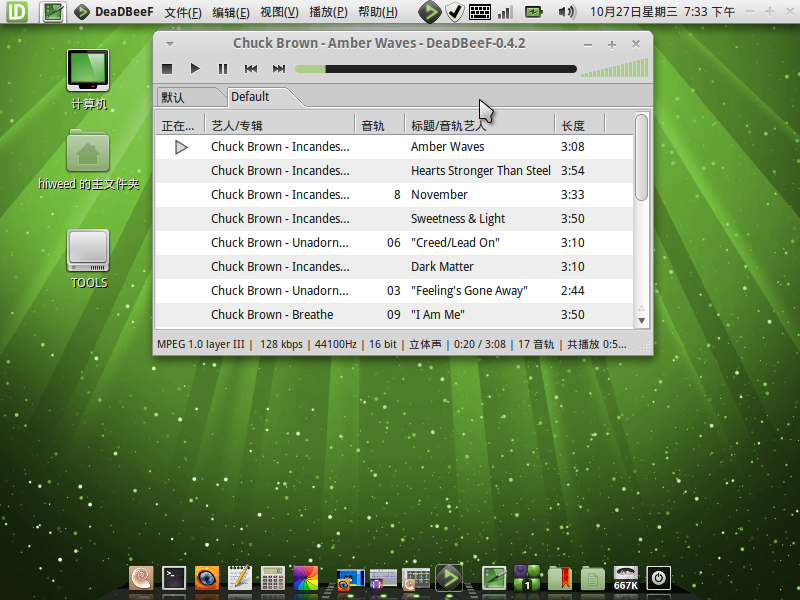Click the playlist vertical scrollbar thumb
Viewport: 800px width, 600px height.
point(641,157)
